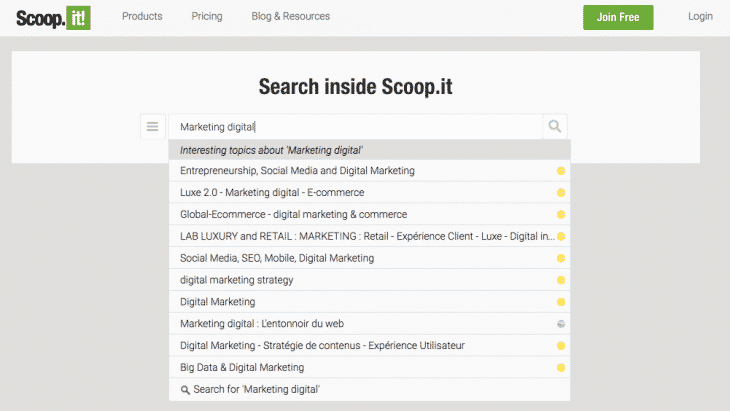This screenshot has height=411, width=730.
Task: Click the Scoop.it logo
Action: click(x=53, y=17)
